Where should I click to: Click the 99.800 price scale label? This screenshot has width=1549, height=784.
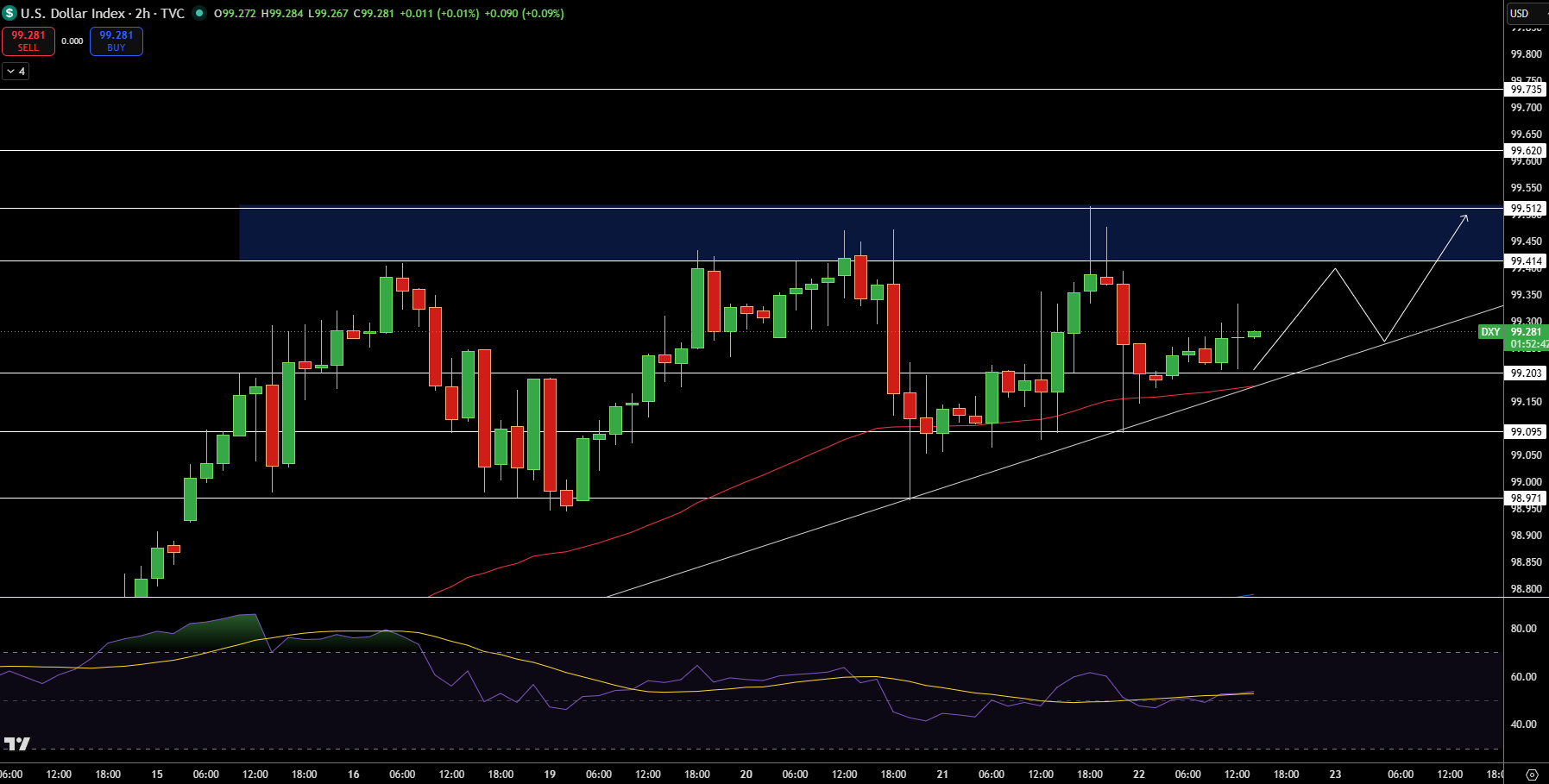[1526, 53]
